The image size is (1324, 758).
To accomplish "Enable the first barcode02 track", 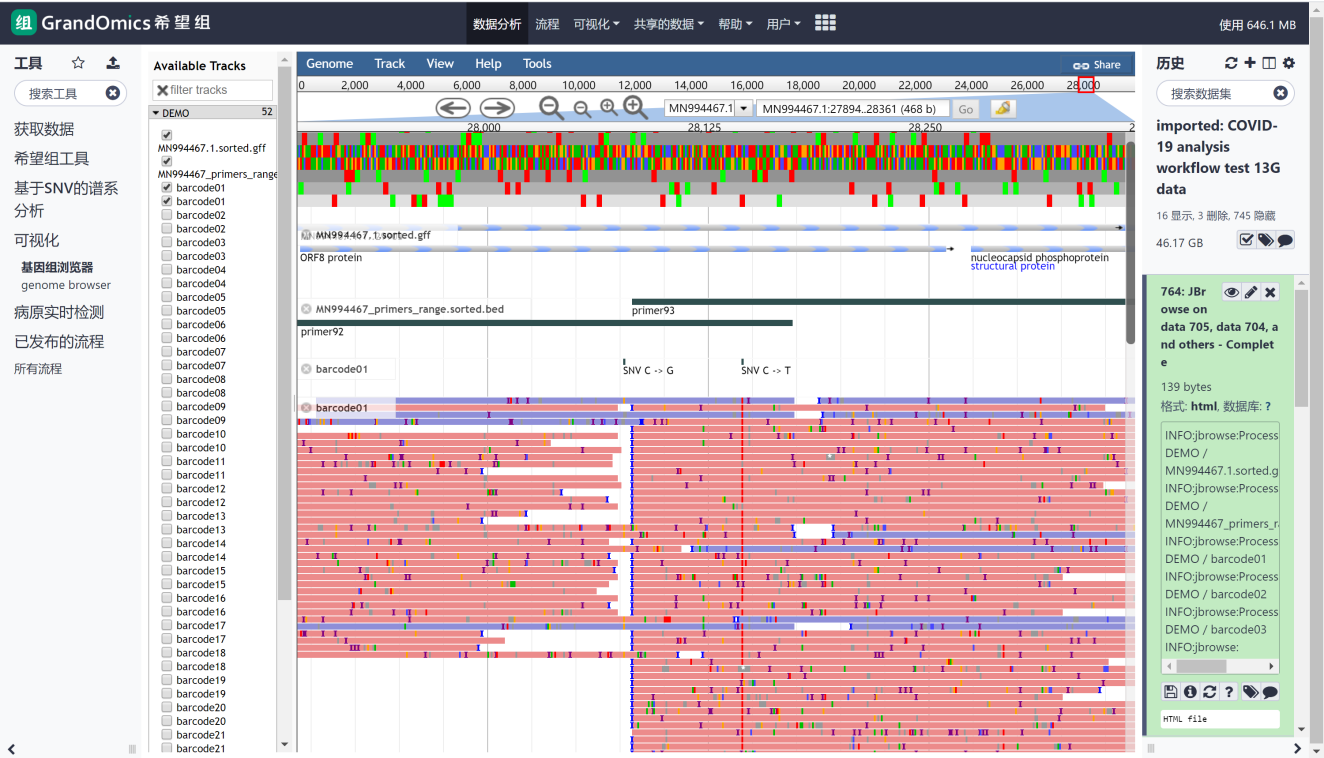I will click(x=167, y=215).
